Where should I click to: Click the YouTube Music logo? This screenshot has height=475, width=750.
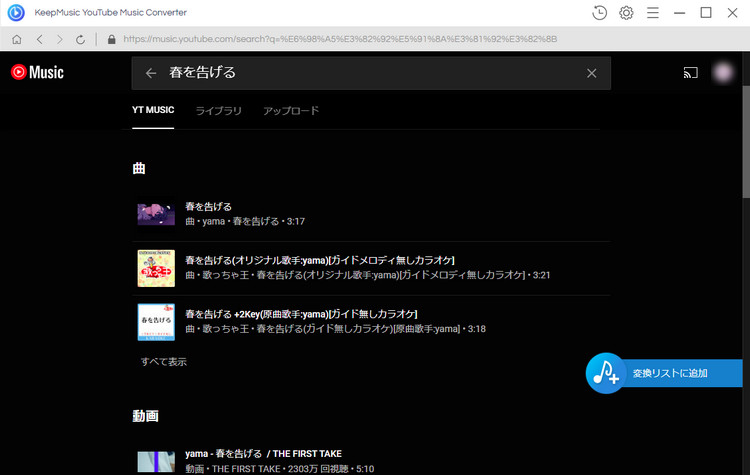pyautogui.click(x=37, y=72)
